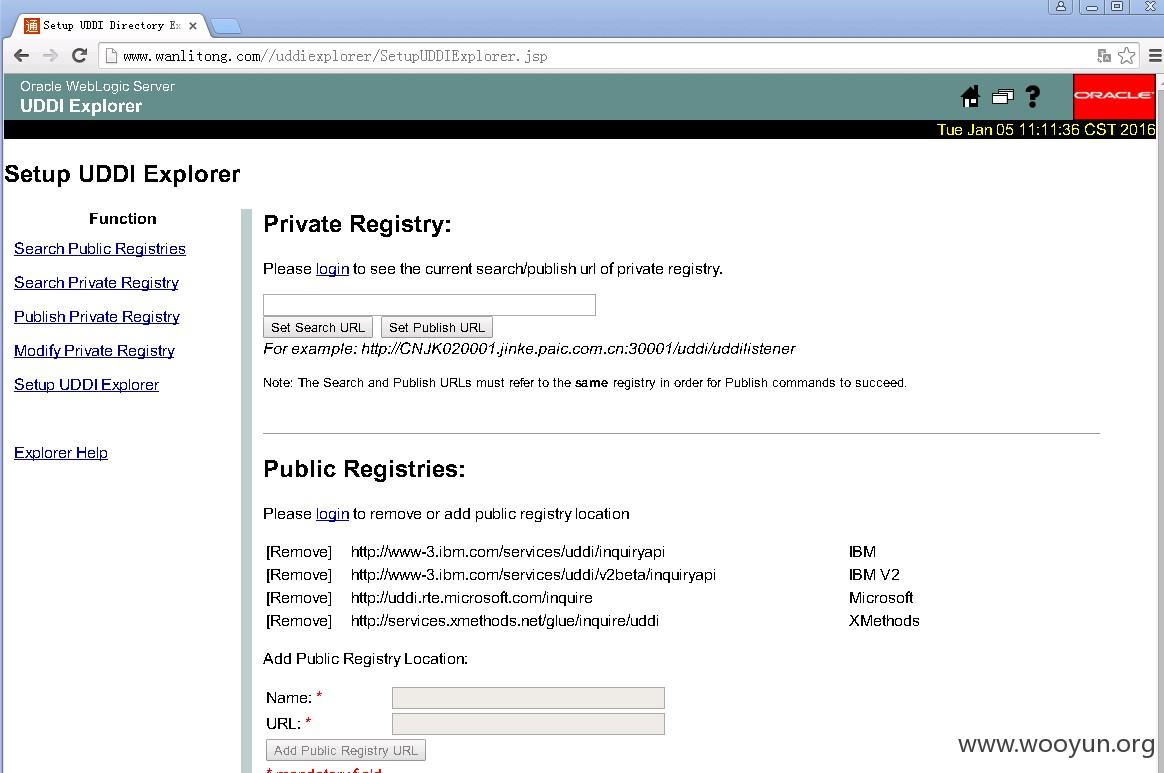Open Modify Private Registry link

tap(94, 350)
